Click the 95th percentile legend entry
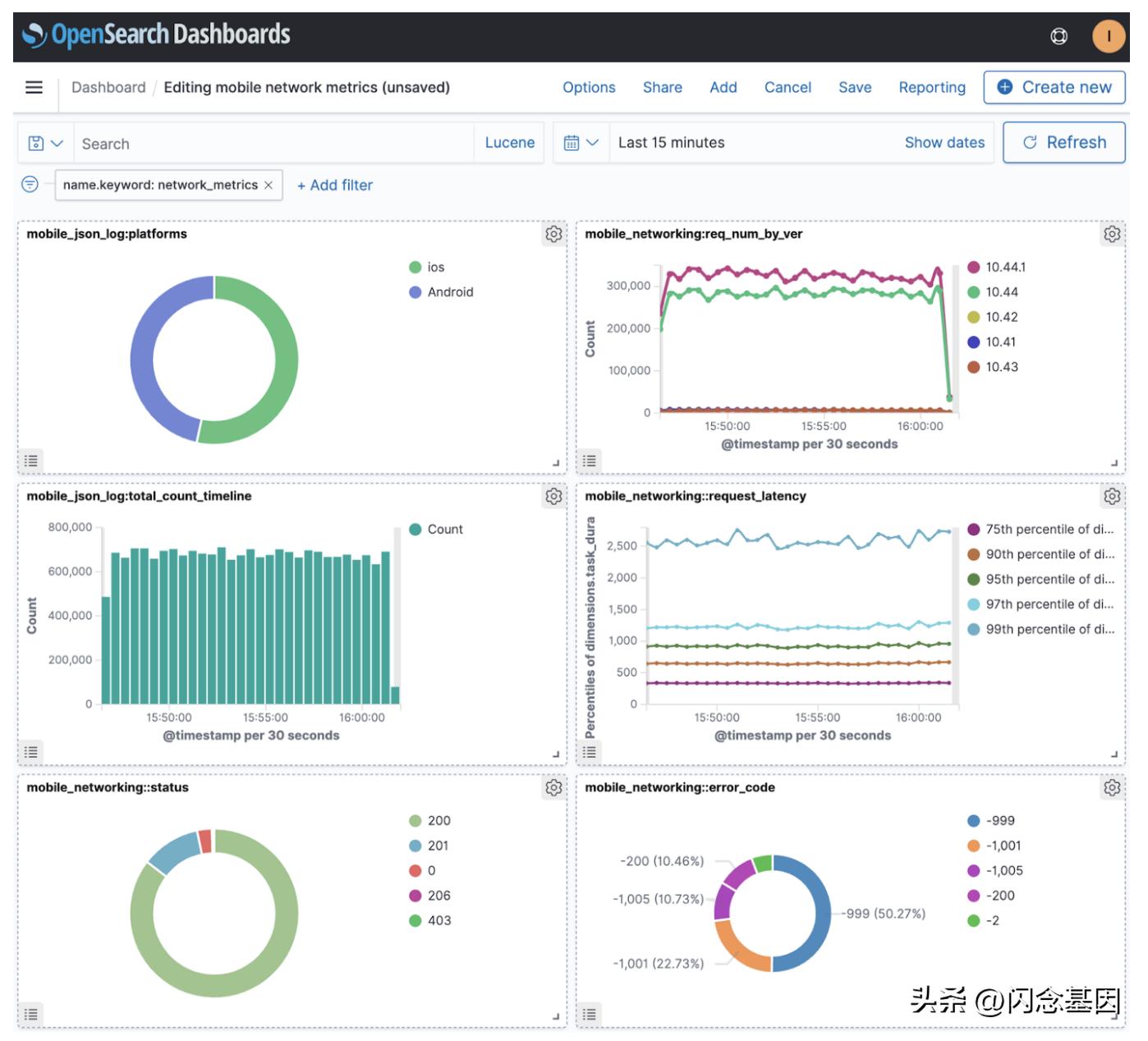 tap(1041, 580)
